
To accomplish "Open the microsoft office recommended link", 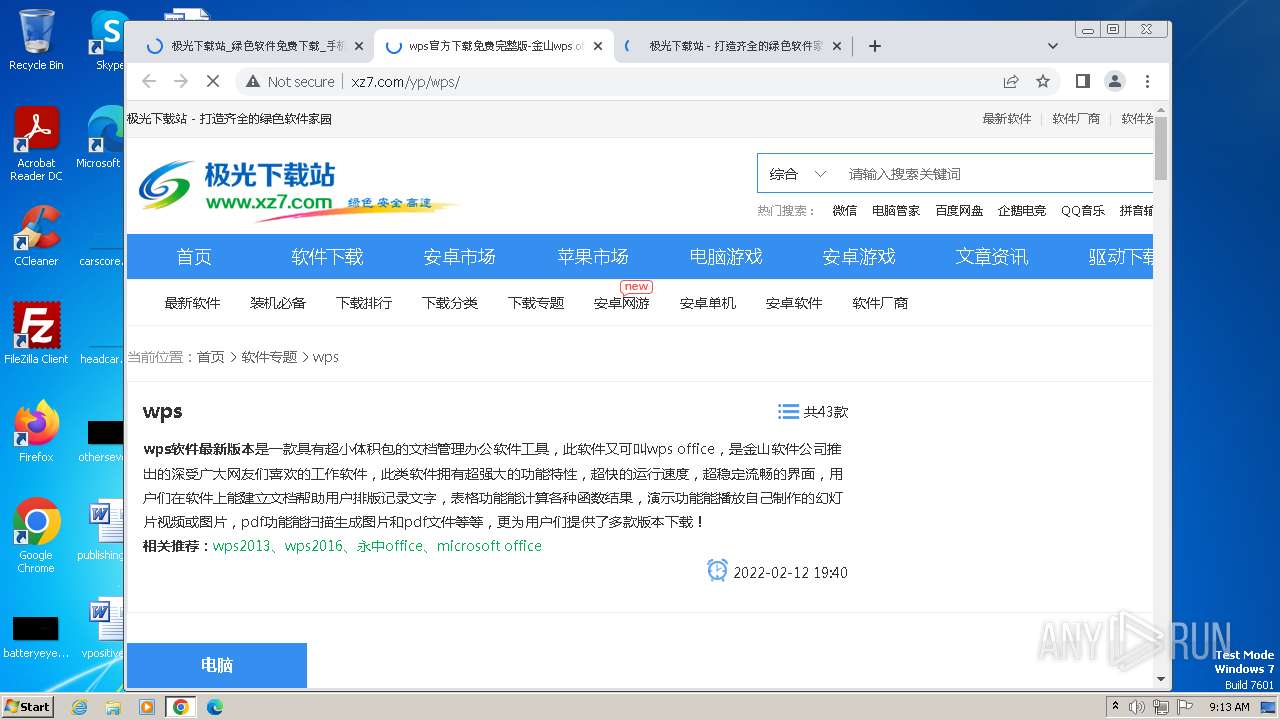I will click(x=489, y=546).
